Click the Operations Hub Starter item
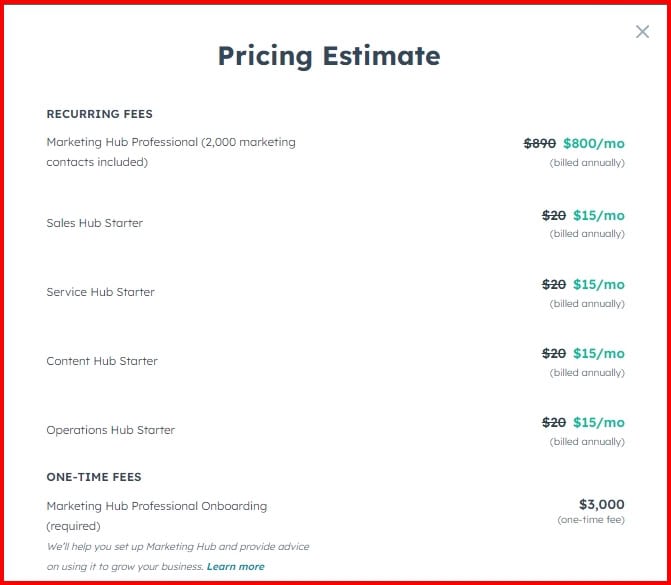The image size is (671, 585). tap(111, 430)
